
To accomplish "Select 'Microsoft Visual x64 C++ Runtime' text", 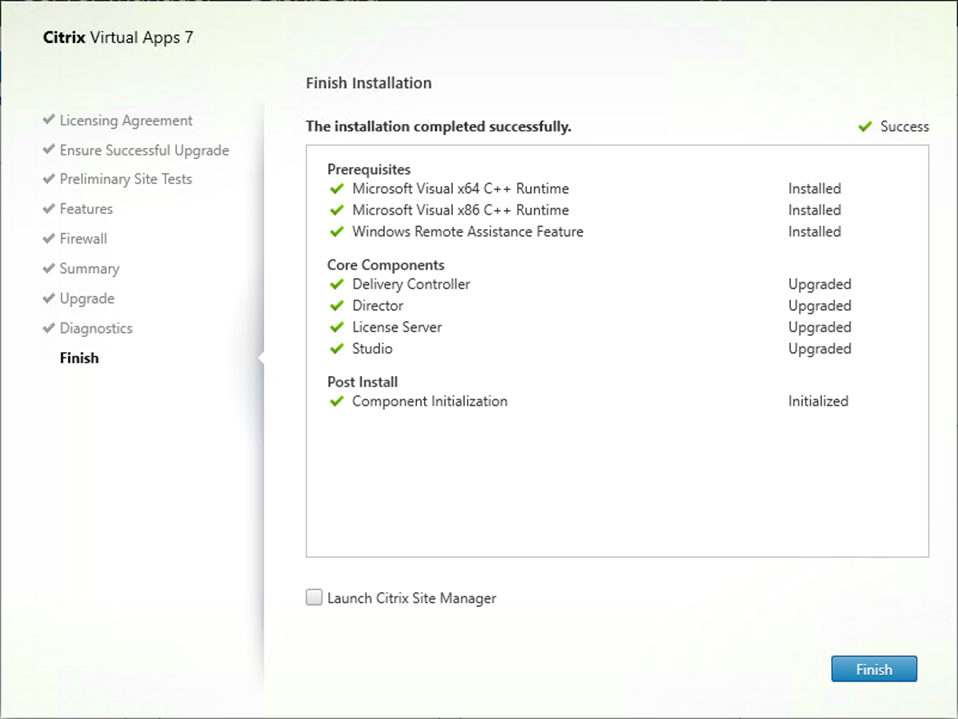I will click(461, 189).
